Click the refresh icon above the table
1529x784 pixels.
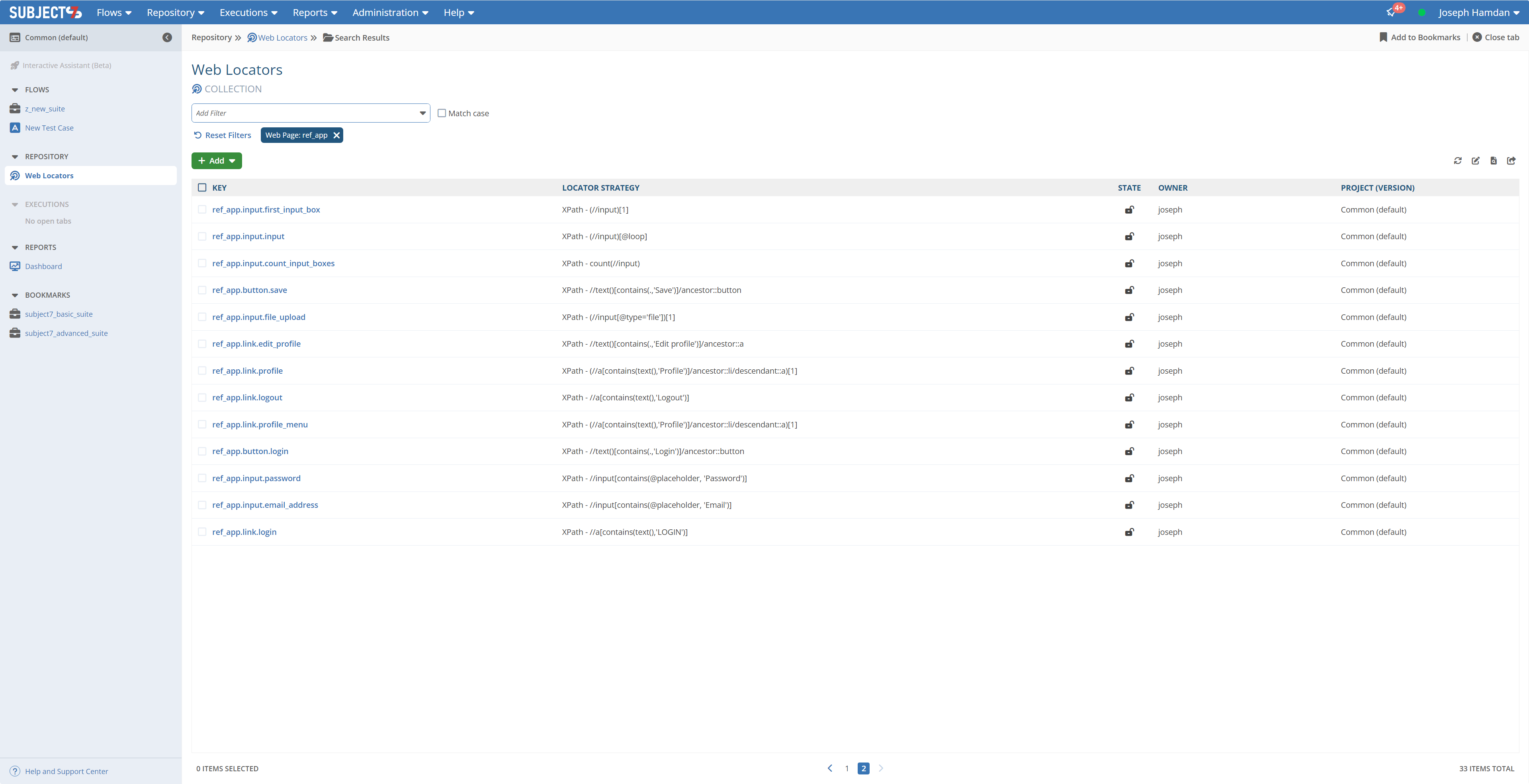pyautogui.click(x=1457, y=161)
